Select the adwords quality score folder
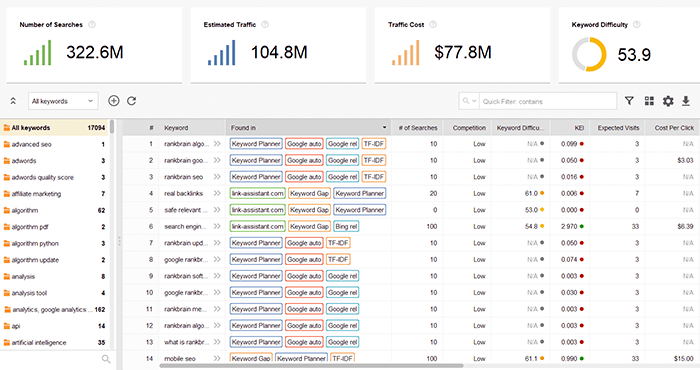Image resolution: width=700 pixels, height=370 pixels. tap(54, 177)
